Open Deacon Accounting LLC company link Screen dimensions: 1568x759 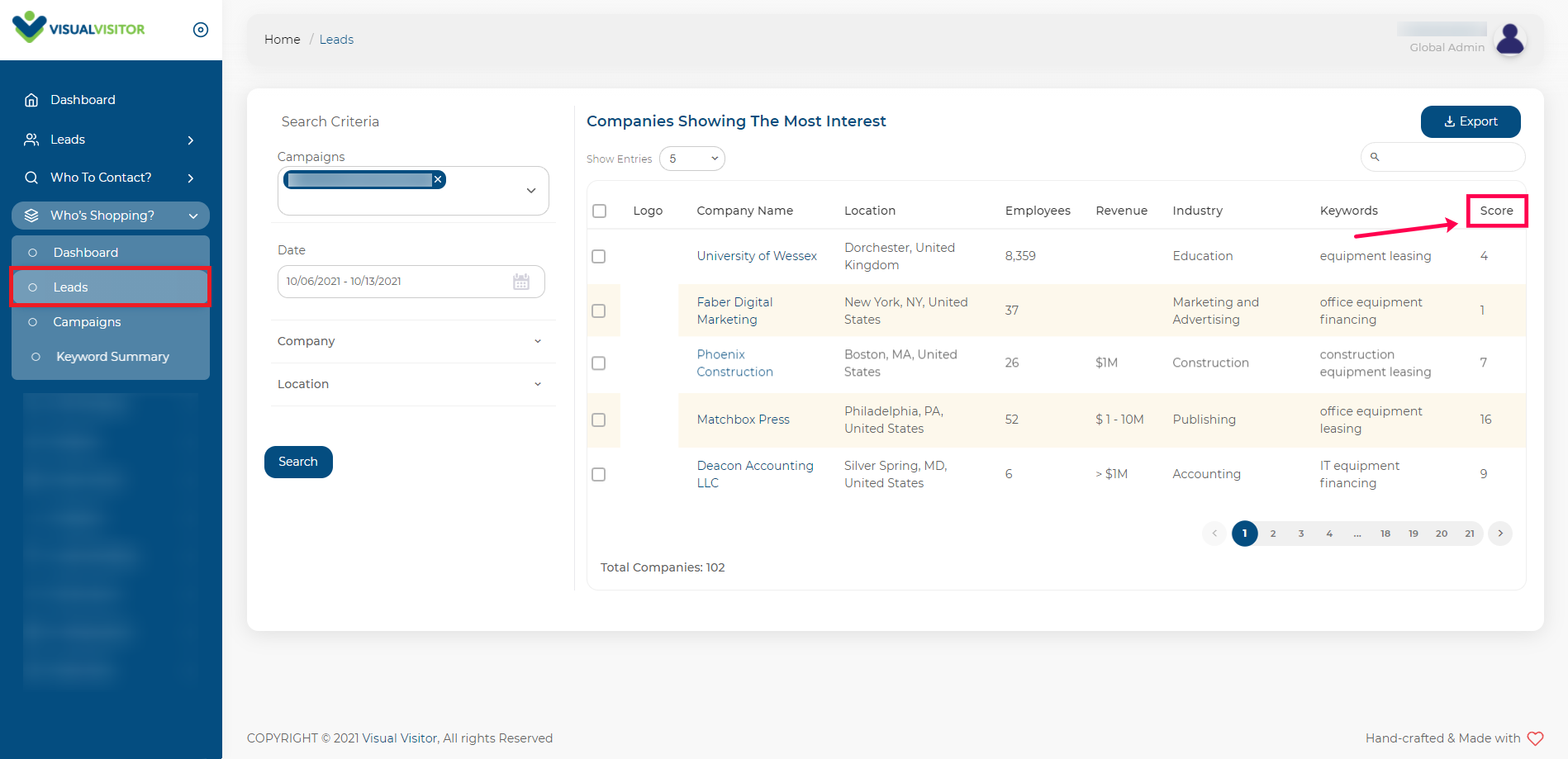[x=755, y=474]
